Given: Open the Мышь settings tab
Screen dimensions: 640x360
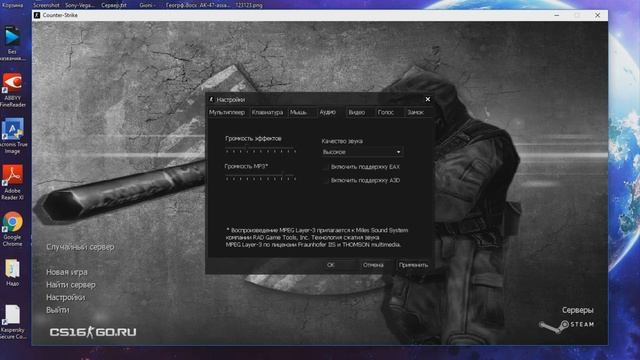Looking at the screenshot, I should pos(302,112).
